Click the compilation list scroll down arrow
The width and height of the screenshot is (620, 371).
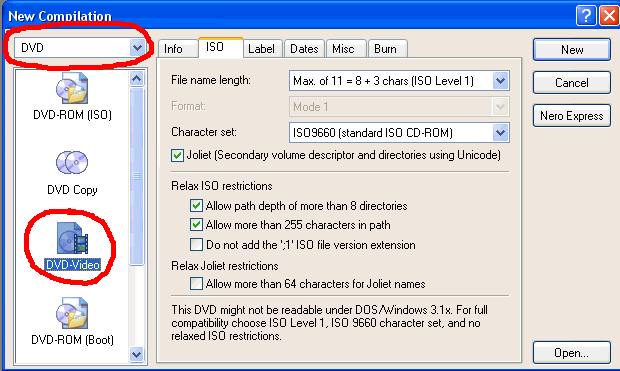coord(136,354)
